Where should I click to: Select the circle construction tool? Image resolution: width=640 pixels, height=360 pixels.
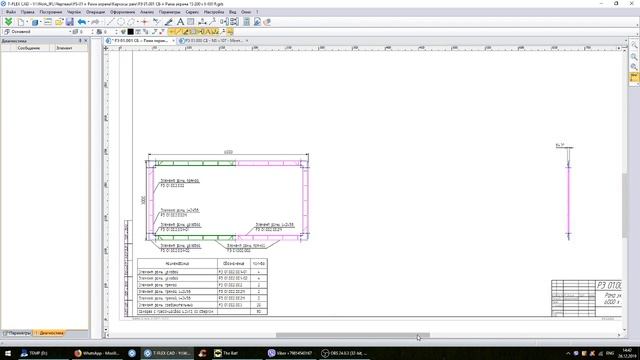(x=121, y=22)
